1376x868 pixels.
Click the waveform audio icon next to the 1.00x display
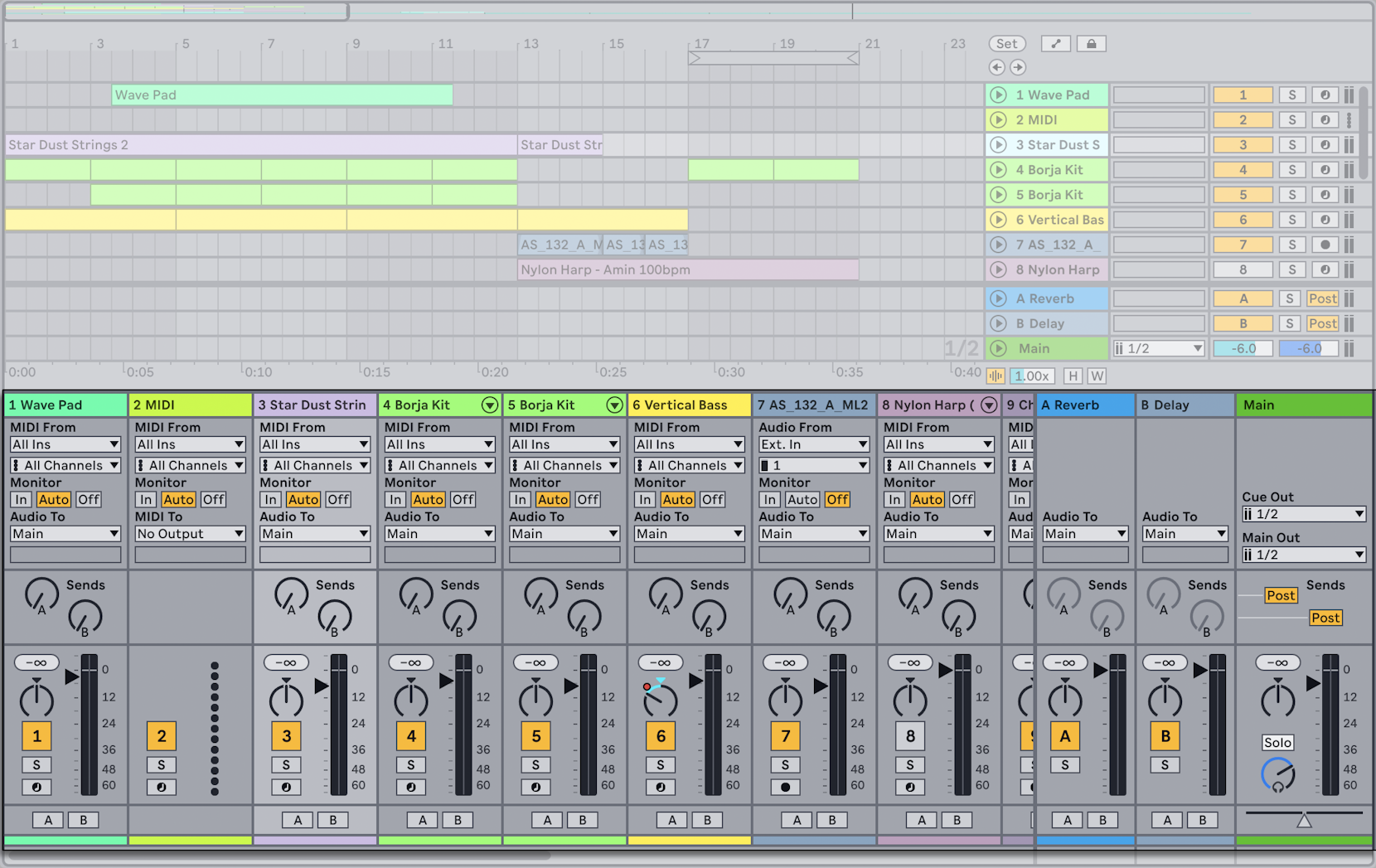click(x=995, y=376)
